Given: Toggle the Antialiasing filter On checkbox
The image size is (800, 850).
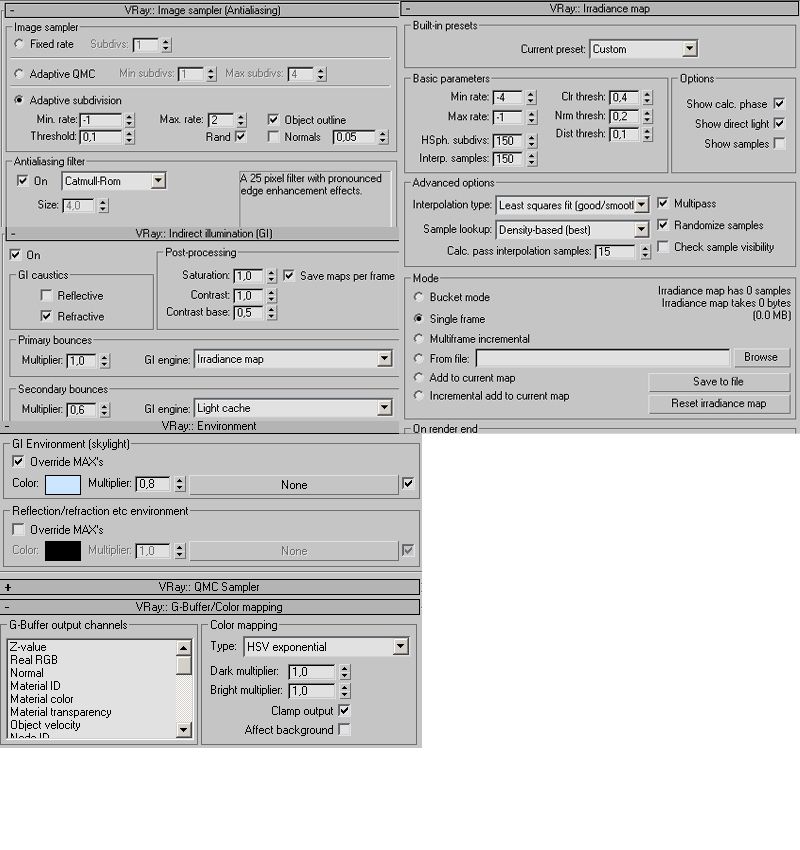Looking at the screenshot, I should point(22,181).
